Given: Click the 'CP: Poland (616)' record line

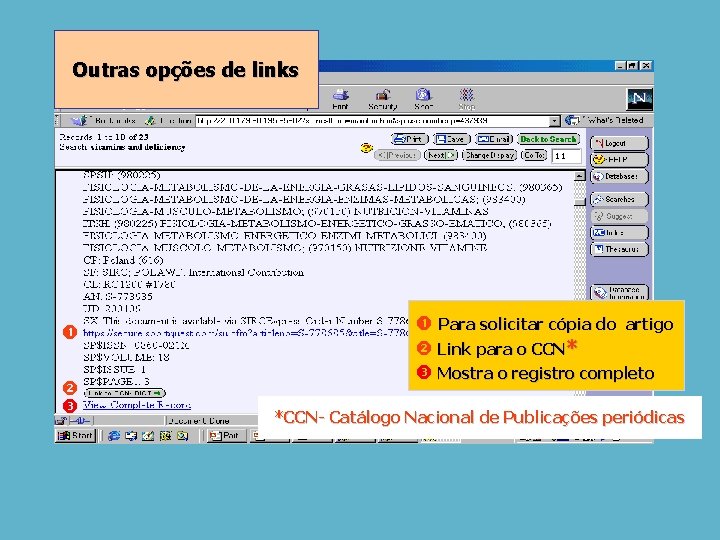Looking at the screenshot, I should (x=123, y=260).
